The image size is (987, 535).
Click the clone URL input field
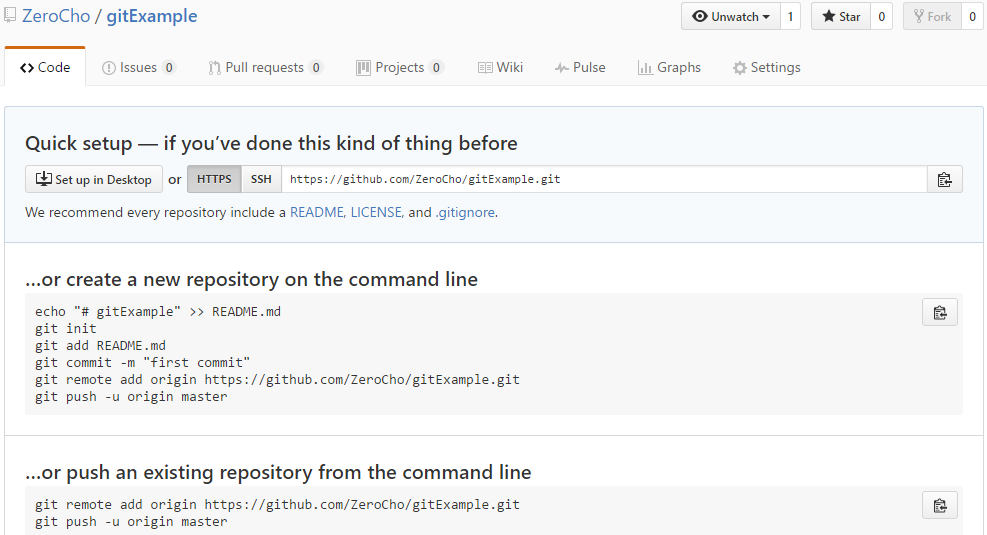[x=604, y=179]
